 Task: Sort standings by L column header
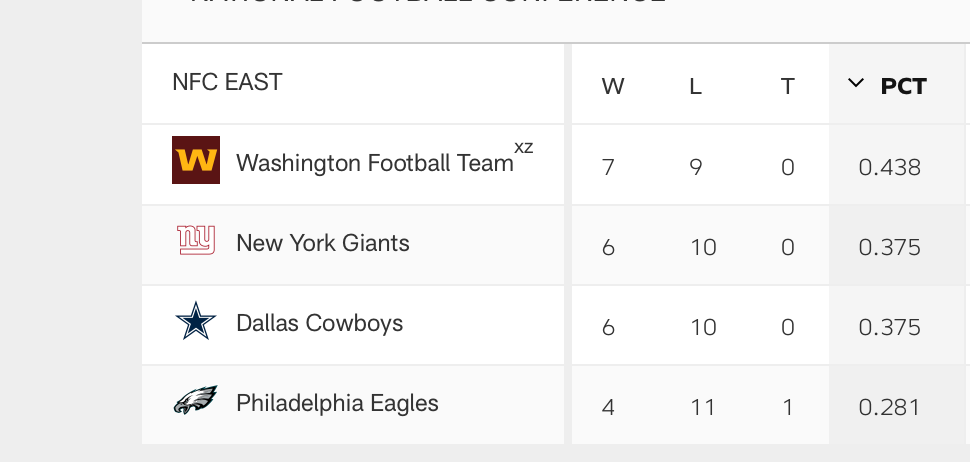point(695,87)
